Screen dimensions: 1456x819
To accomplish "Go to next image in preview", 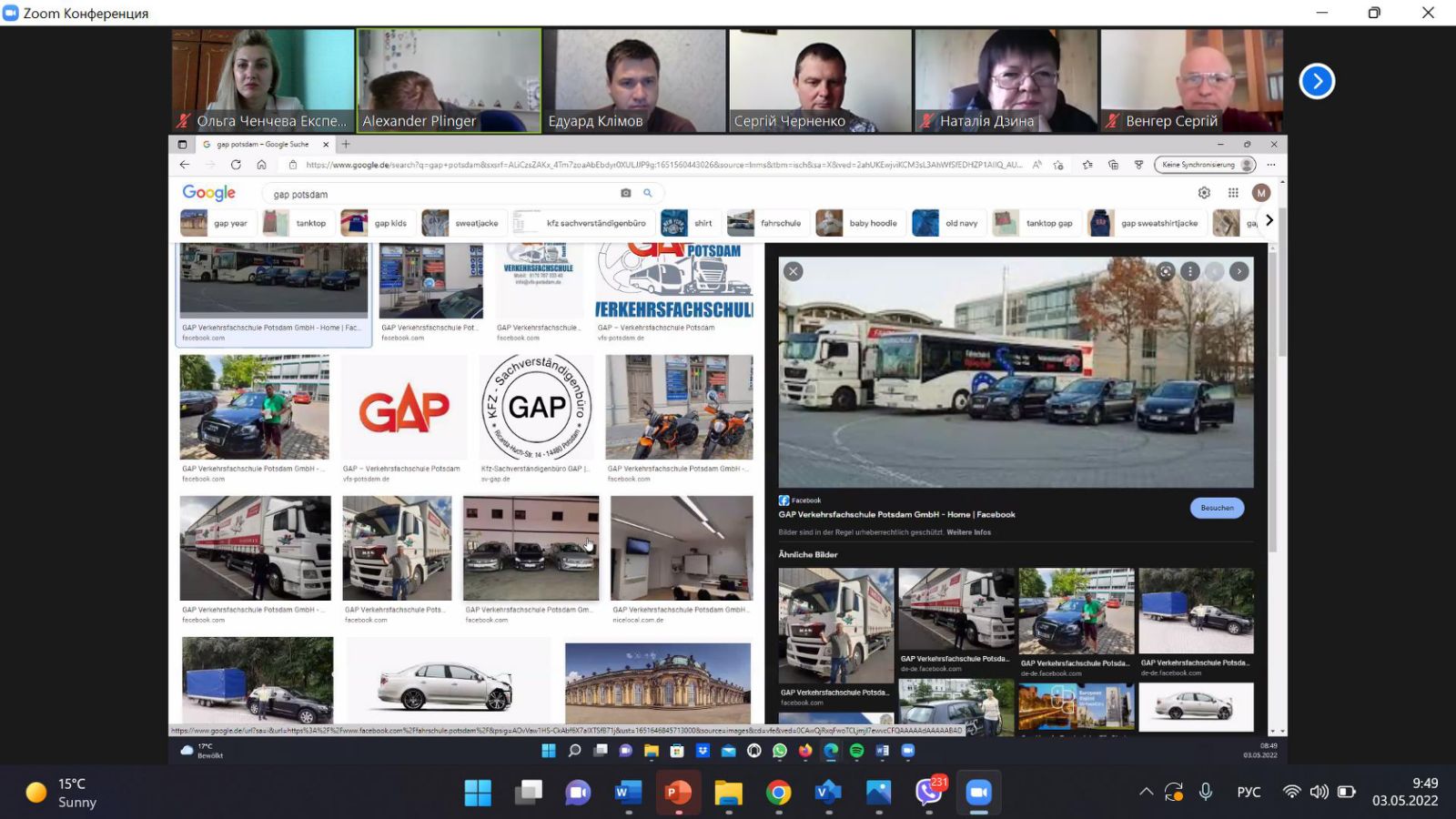I will click(x=1239, y=271).
